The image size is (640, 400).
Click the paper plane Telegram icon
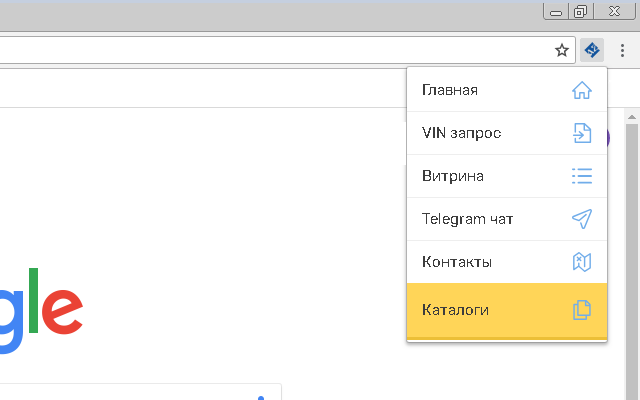581,219
